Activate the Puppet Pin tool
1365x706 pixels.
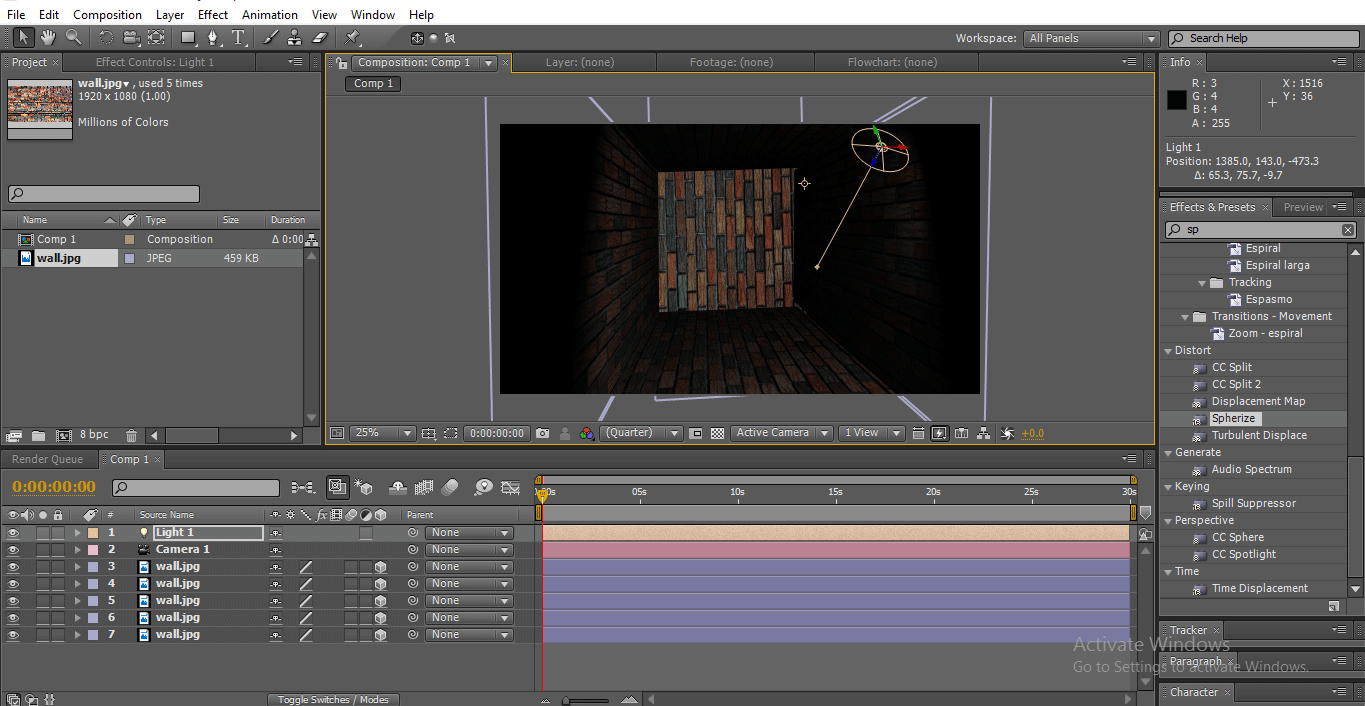coord(352,38)
